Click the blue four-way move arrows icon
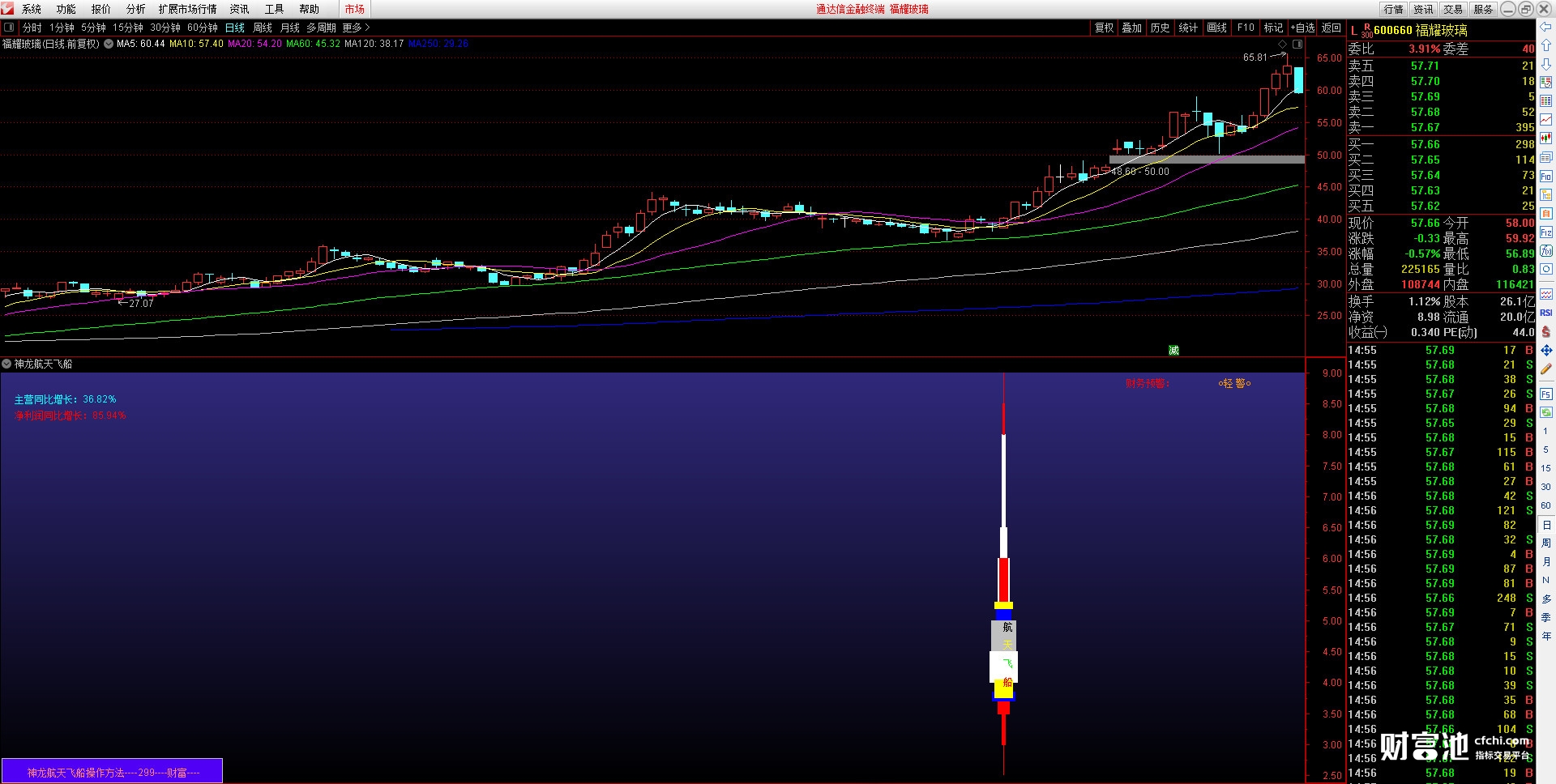1556x784 pixels. 1546,350
